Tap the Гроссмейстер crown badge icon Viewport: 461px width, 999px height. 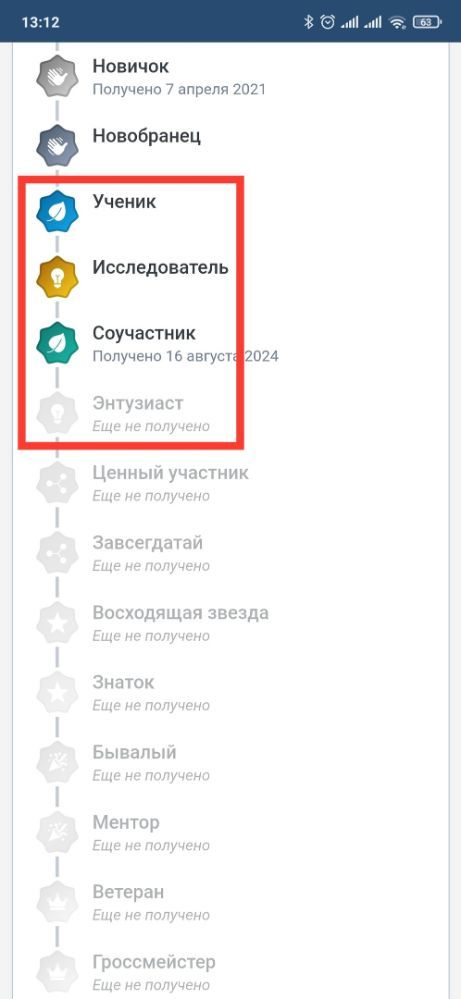point(57,972)
